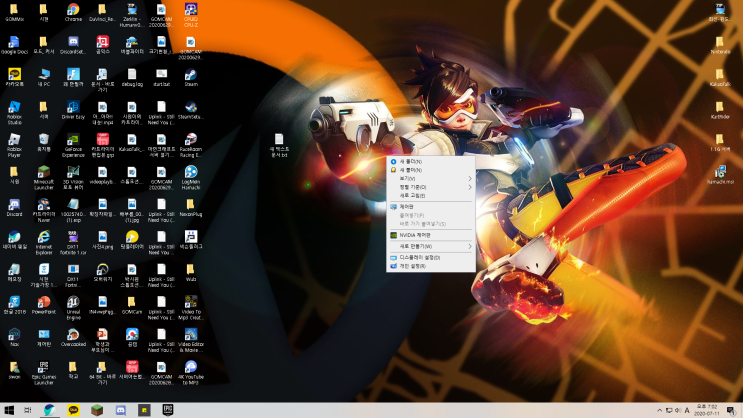Screen dimensions: 743x418
Task: Select the 4K YouTube to MP3 icon
Action: [191, 373]
